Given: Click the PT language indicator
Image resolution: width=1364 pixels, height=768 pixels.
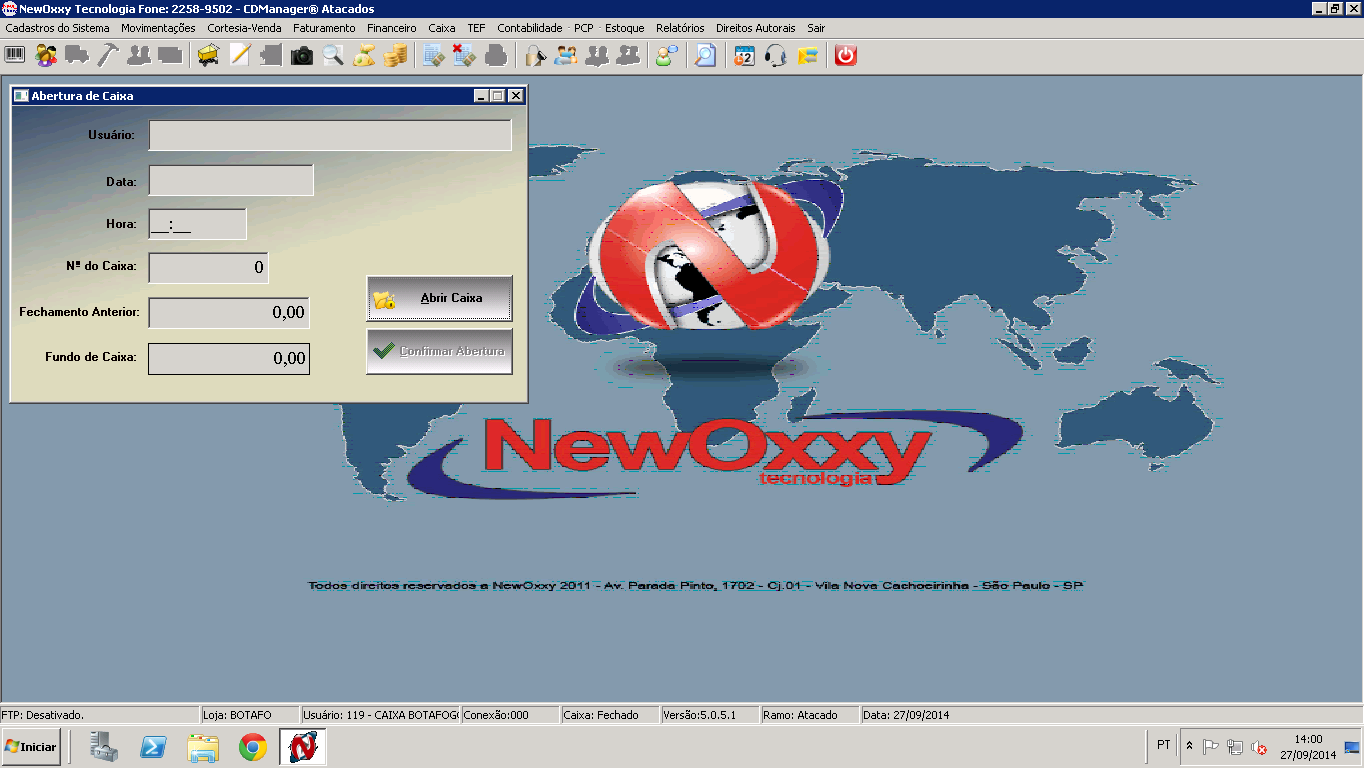Looking at the screenshot, I should [1163, 745].
